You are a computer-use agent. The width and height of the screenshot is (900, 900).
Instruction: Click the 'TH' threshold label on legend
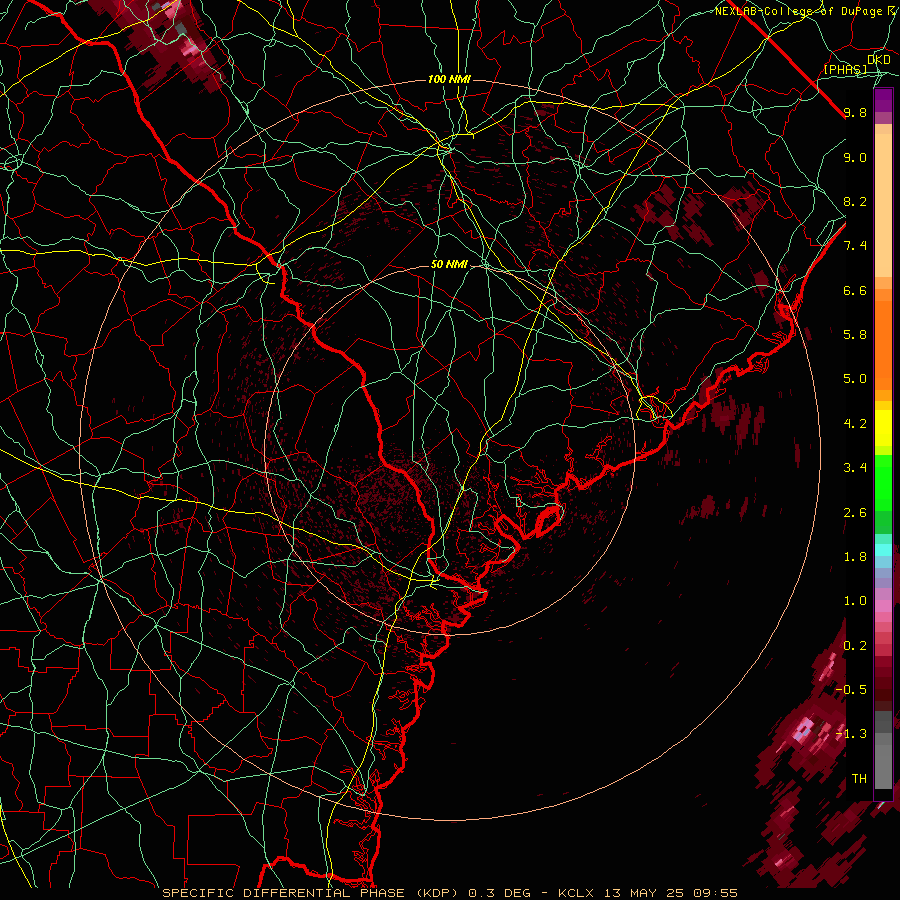tap(859, 779)
